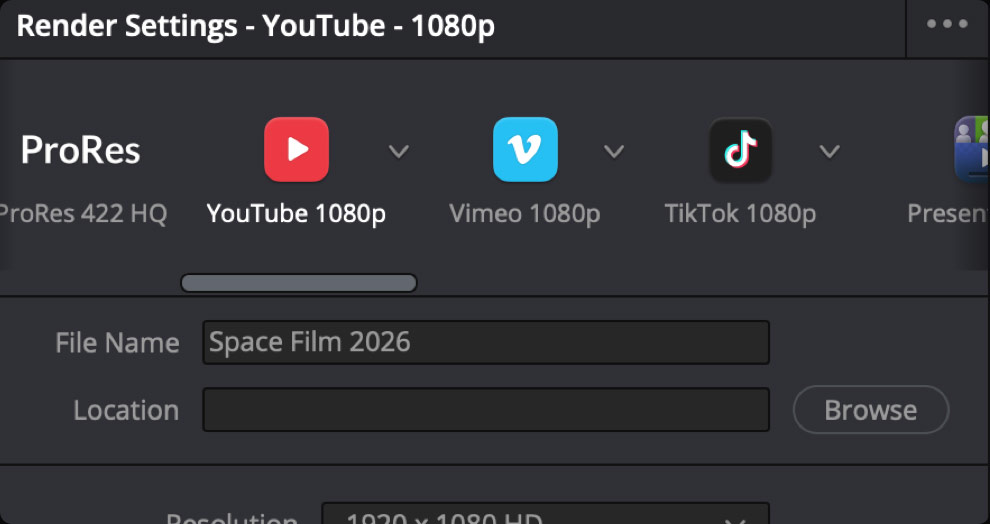Image resolution: width=990 pixels, height=524 pixels.
Task: Choose the ProRes preset logo
Action: (x=80, y=150)
